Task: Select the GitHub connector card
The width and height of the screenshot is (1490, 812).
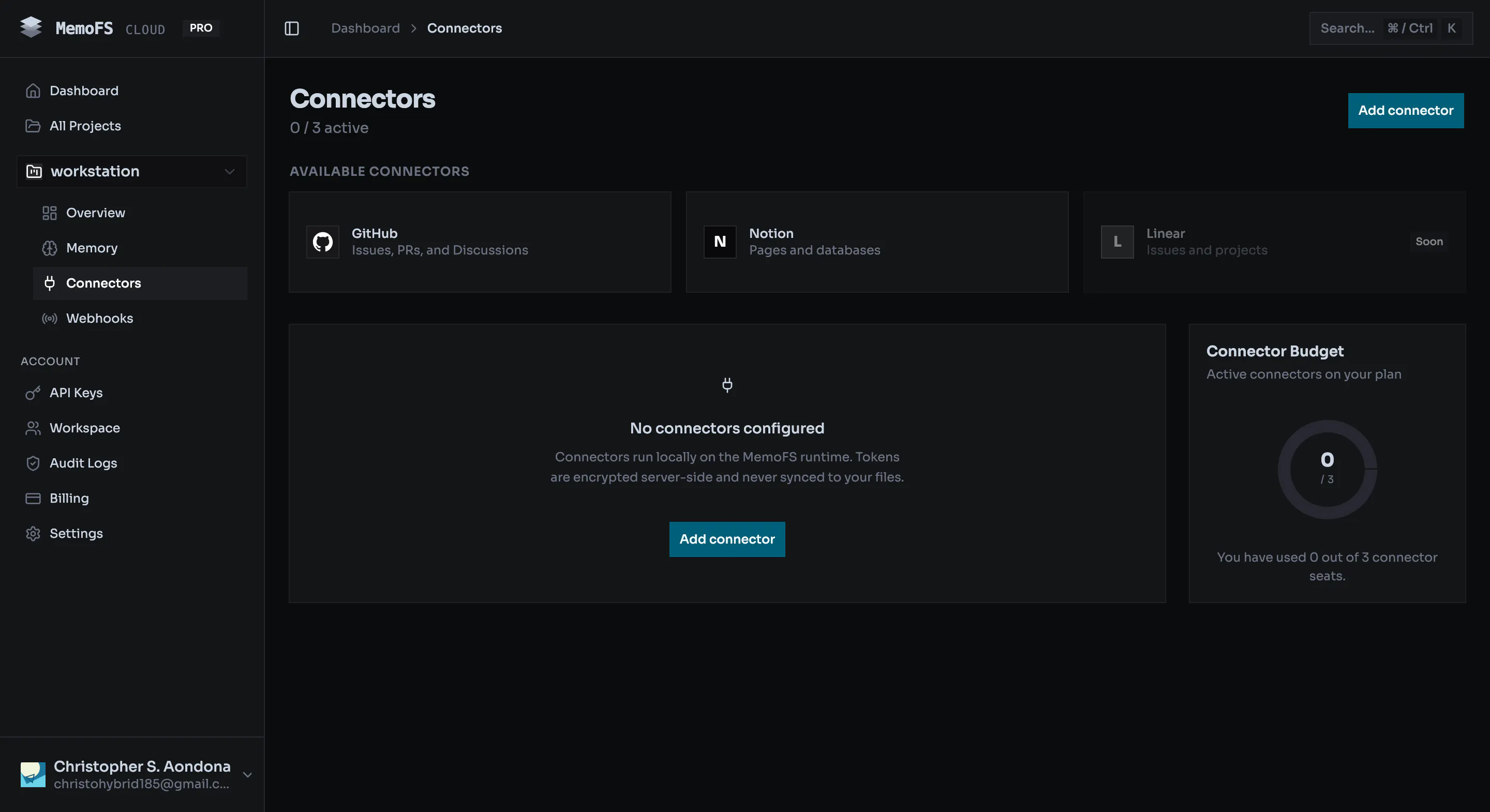Action: [x=480, y=242]
